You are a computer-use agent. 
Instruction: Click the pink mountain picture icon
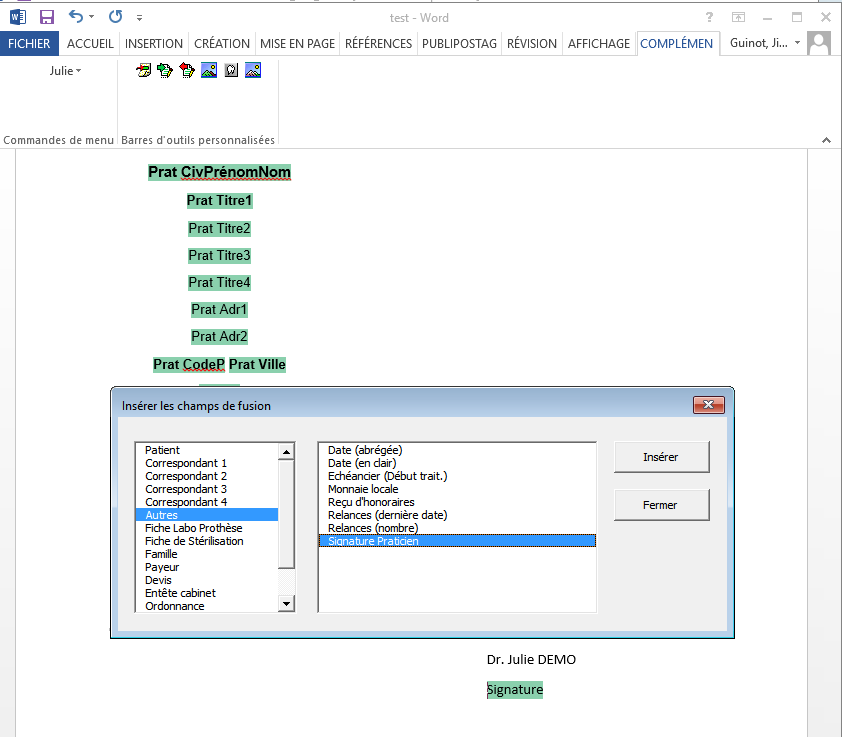click(253, 70)
